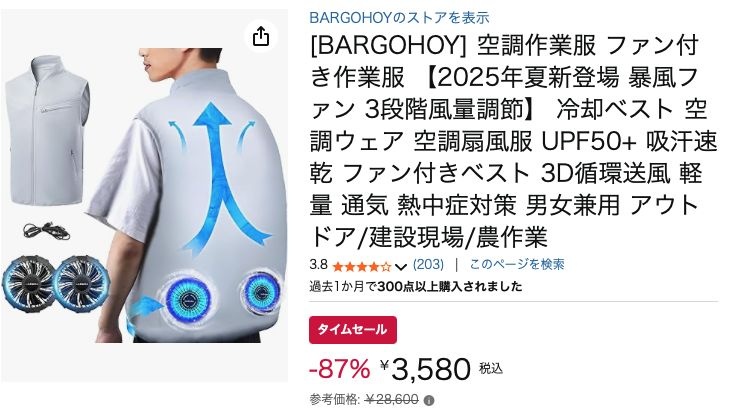
Task: Click the red タイムセール badge
Action: (353, 330)
